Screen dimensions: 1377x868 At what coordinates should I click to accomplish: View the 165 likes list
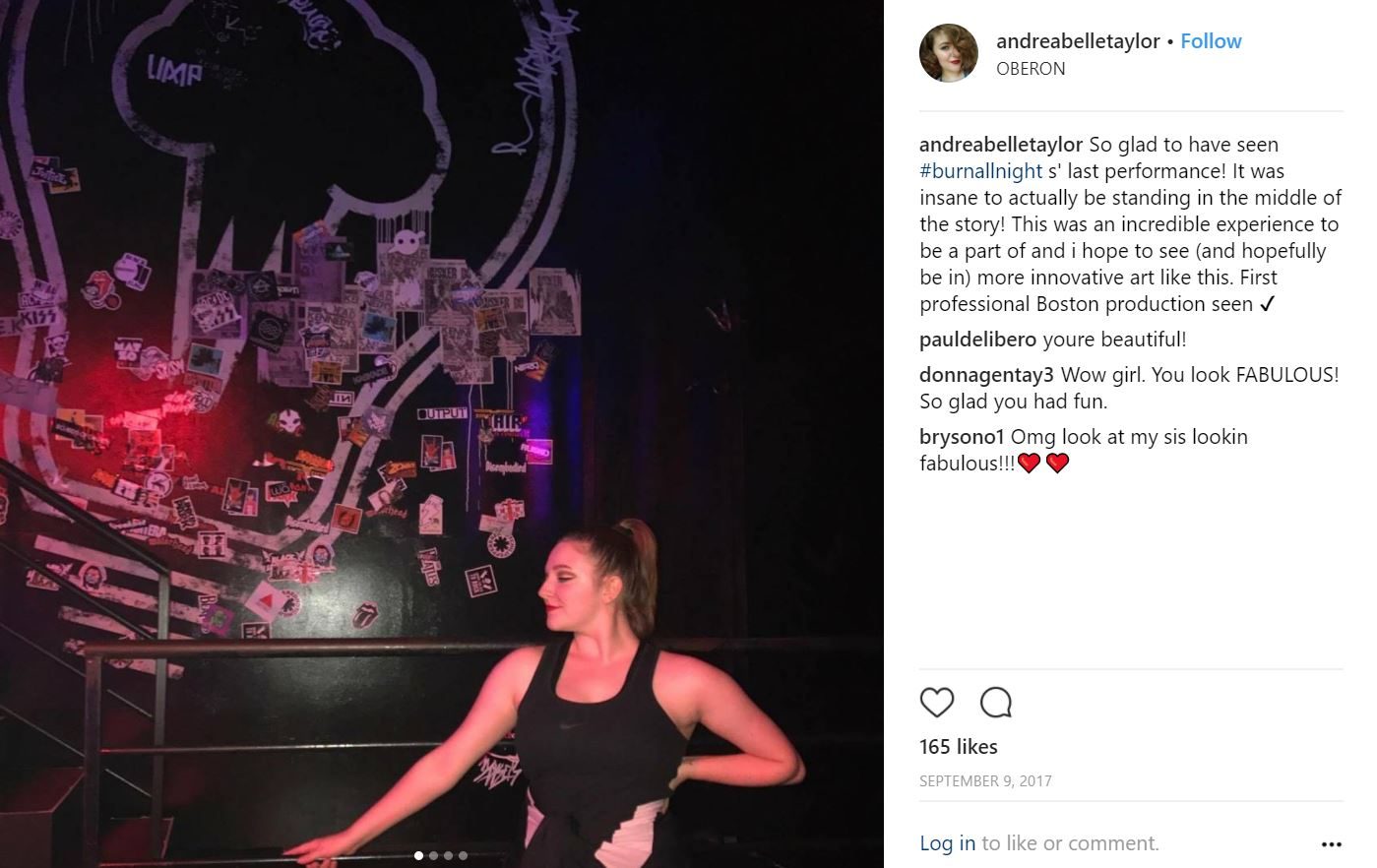[x=959, y=747]
